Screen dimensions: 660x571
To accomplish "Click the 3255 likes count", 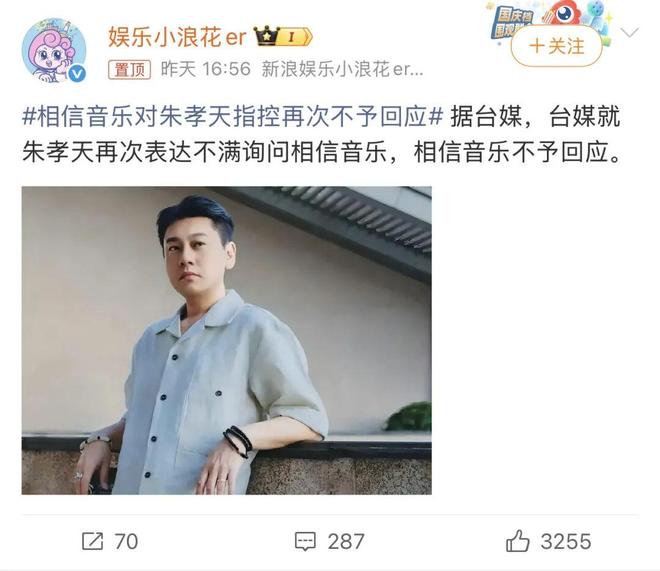I will click(566, 542).
